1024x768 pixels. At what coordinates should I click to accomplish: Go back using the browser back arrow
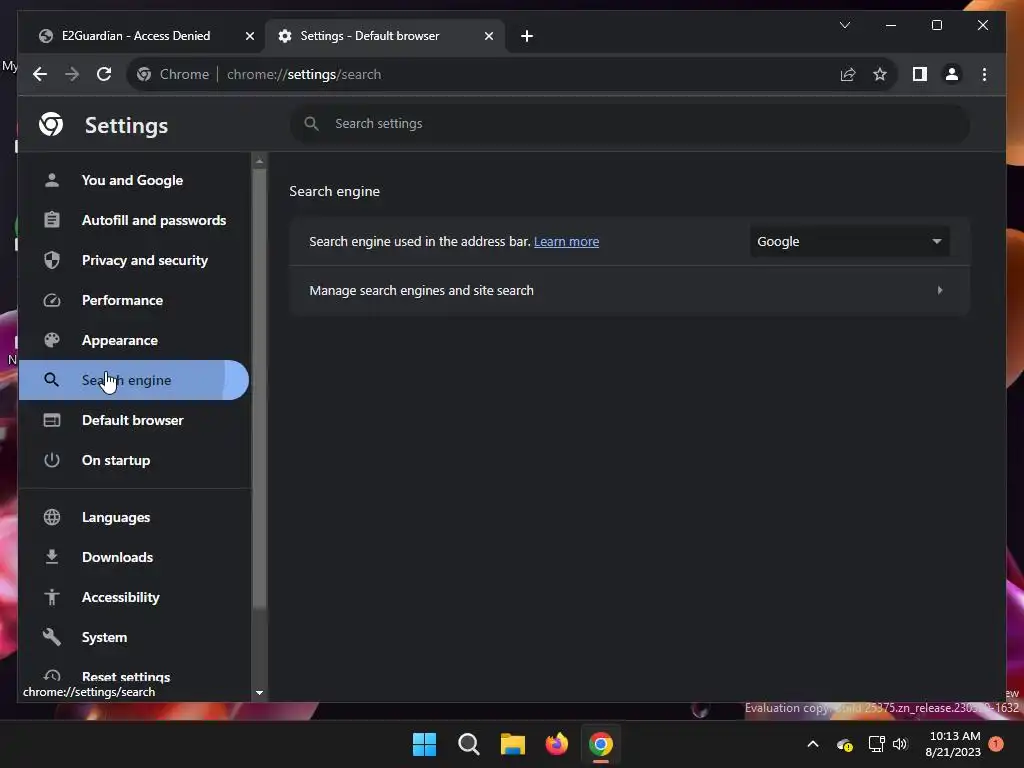[x=40, y=74]
